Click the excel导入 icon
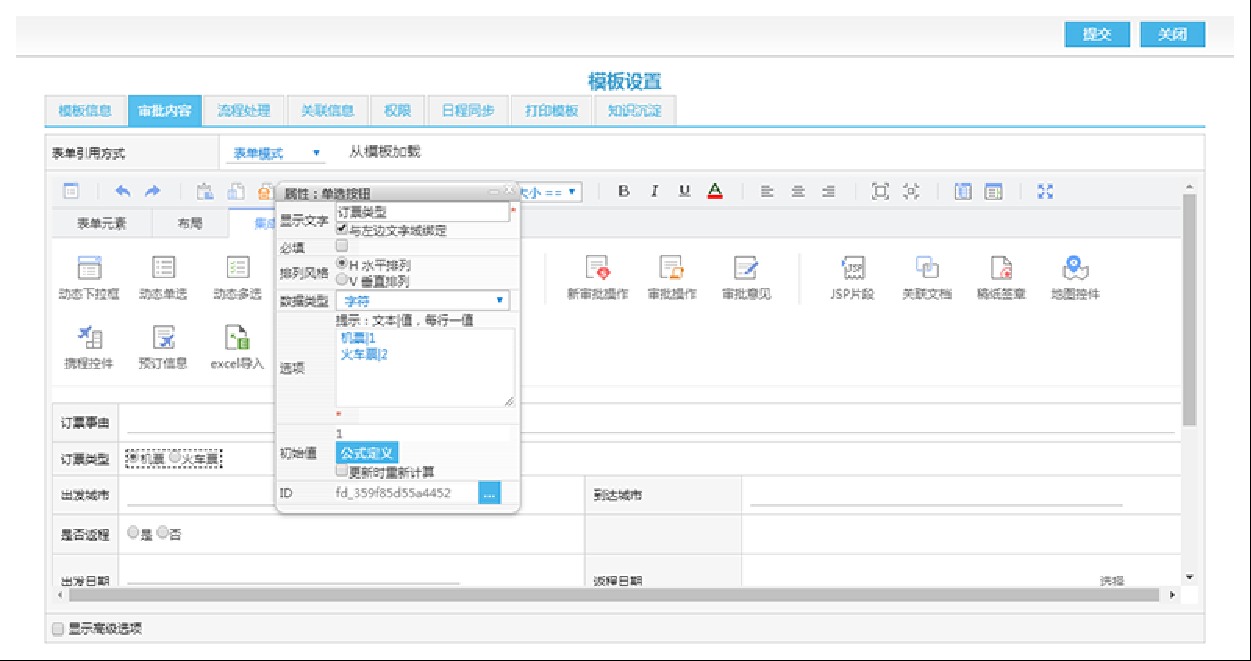Viewport: 1251px width, 661px height. click(237, 338)
